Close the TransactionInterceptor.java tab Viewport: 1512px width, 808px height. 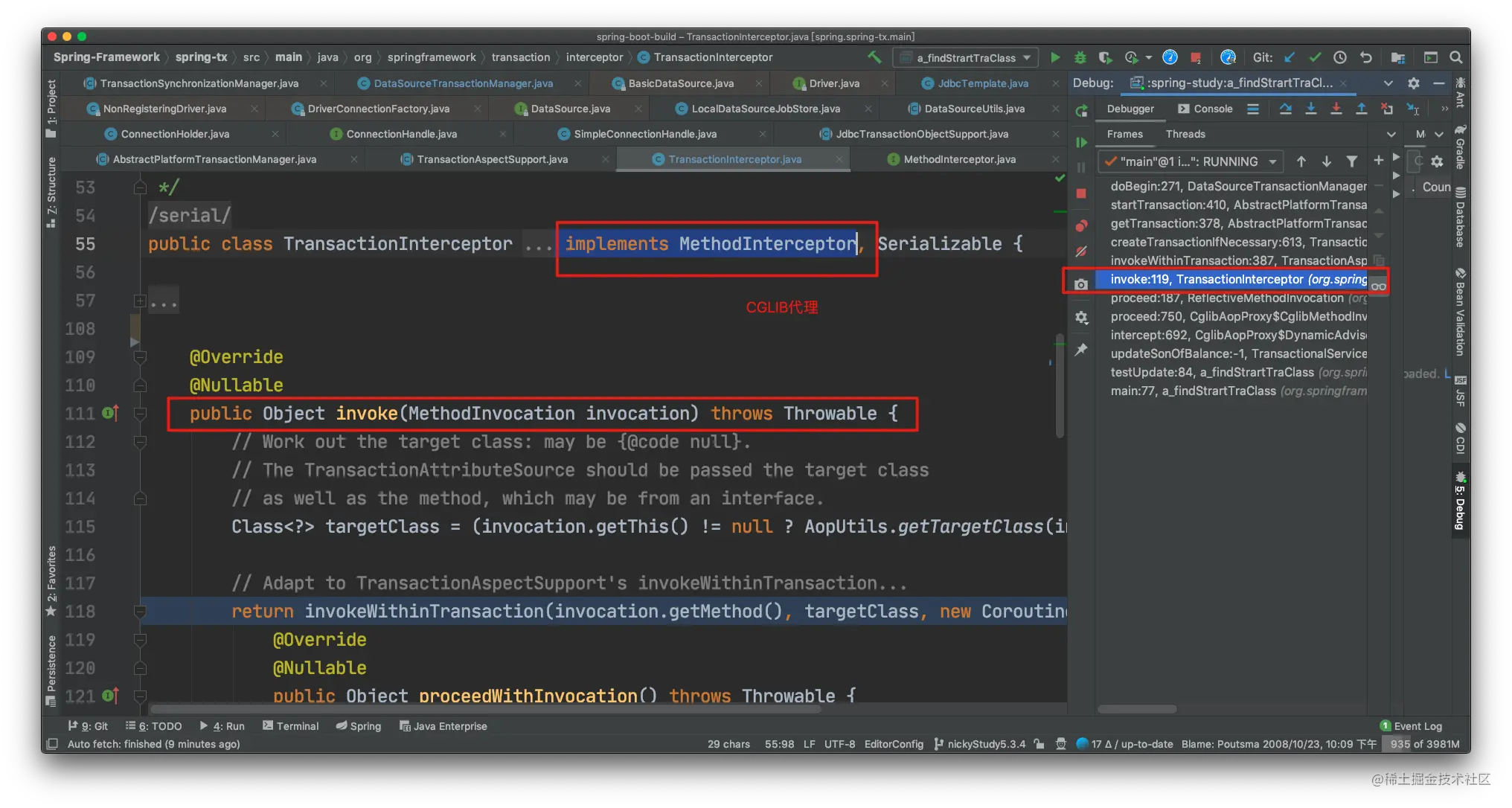[839, 159]
